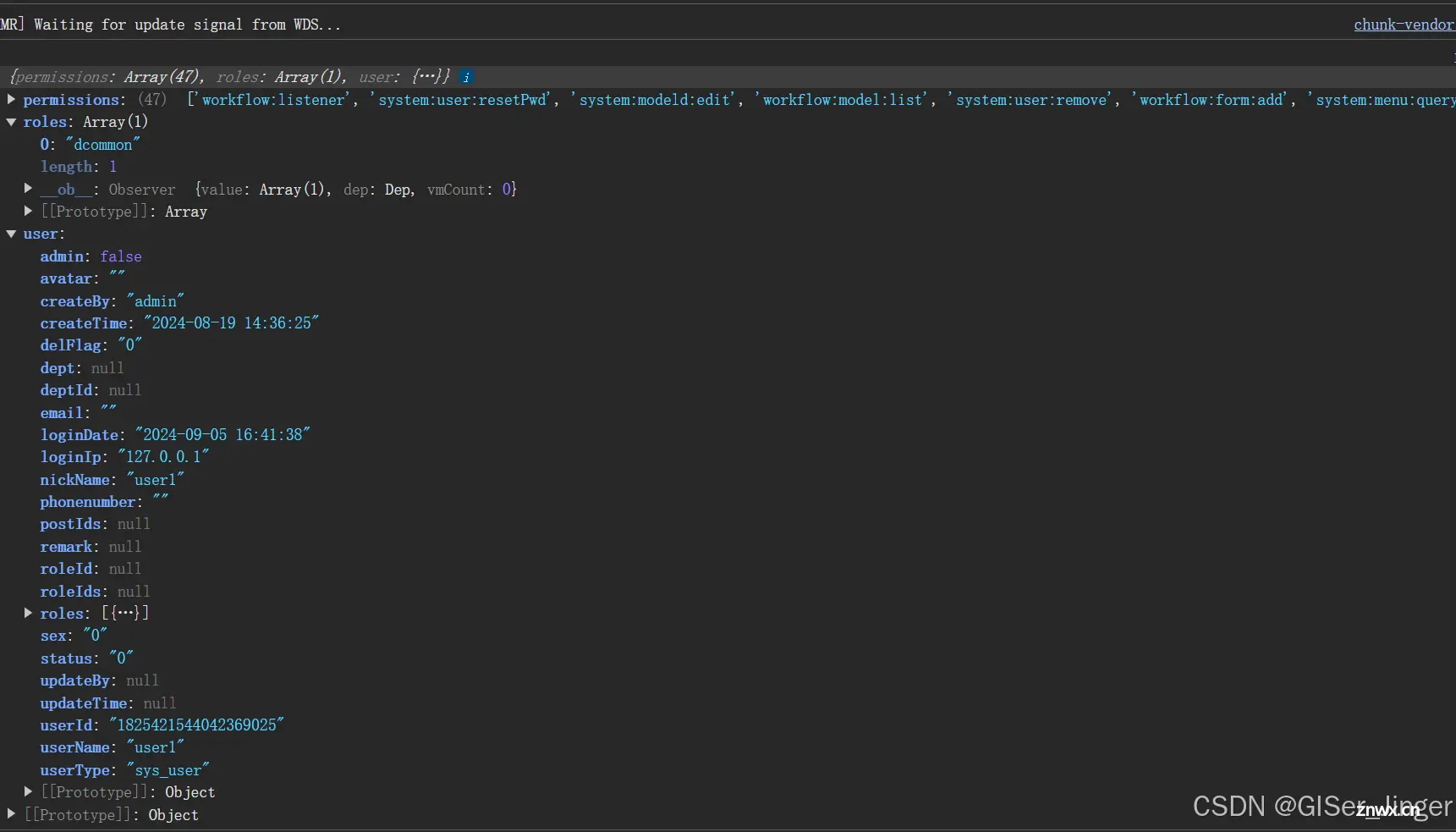Expand the indented [[Prototype]]: Object under user
The width and height of the screenshot is (1456, 832).
28,792
